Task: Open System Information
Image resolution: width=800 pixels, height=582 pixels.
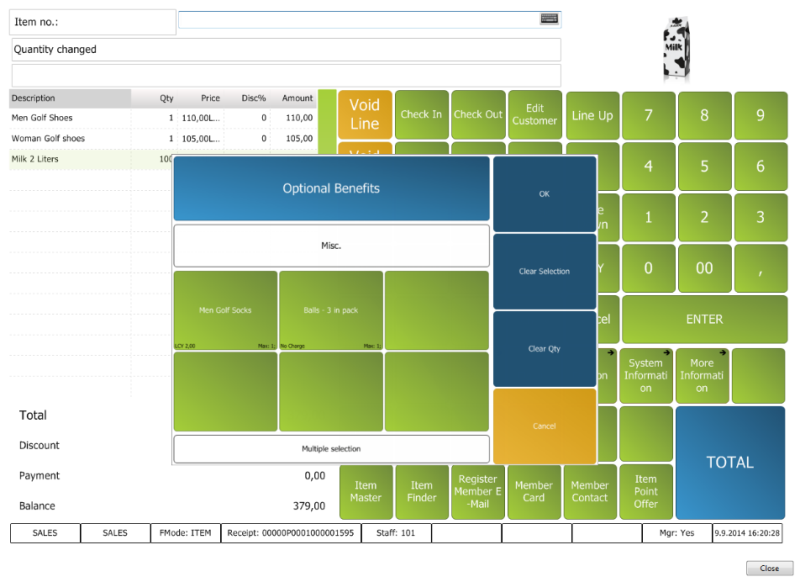Action: (x=646, y=374)
